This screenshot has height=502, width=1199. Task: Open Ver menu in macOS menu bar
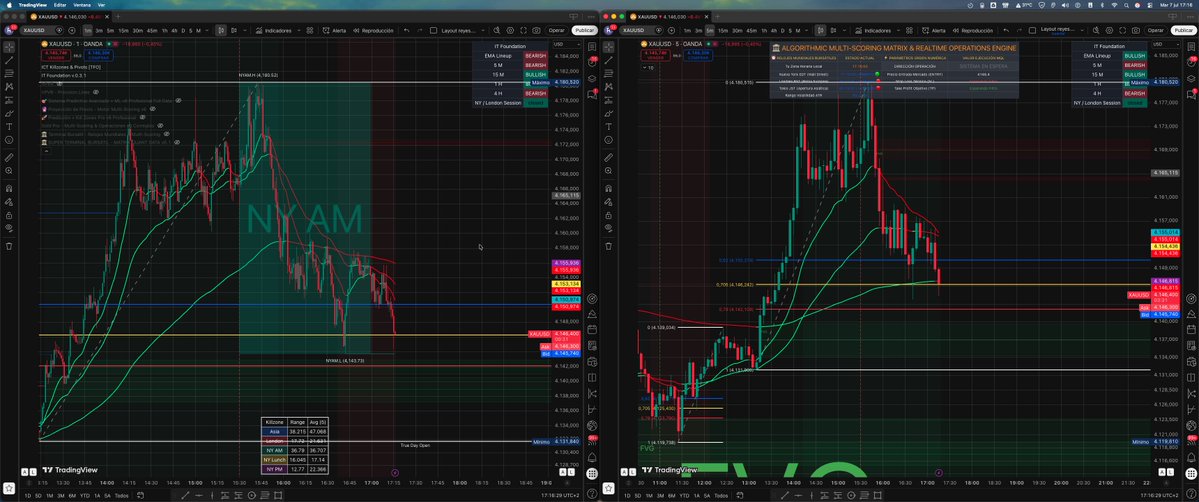[101, 5]
